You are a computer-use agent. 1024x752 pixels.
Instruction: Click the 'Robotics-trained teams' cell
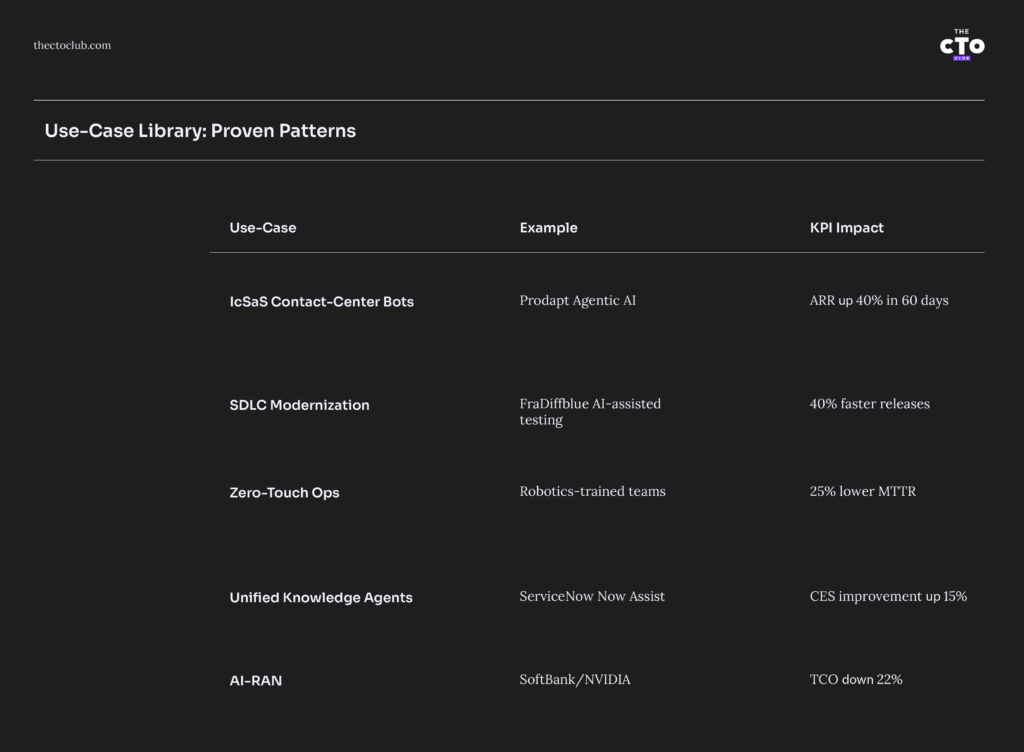click(x=592, y=491)
